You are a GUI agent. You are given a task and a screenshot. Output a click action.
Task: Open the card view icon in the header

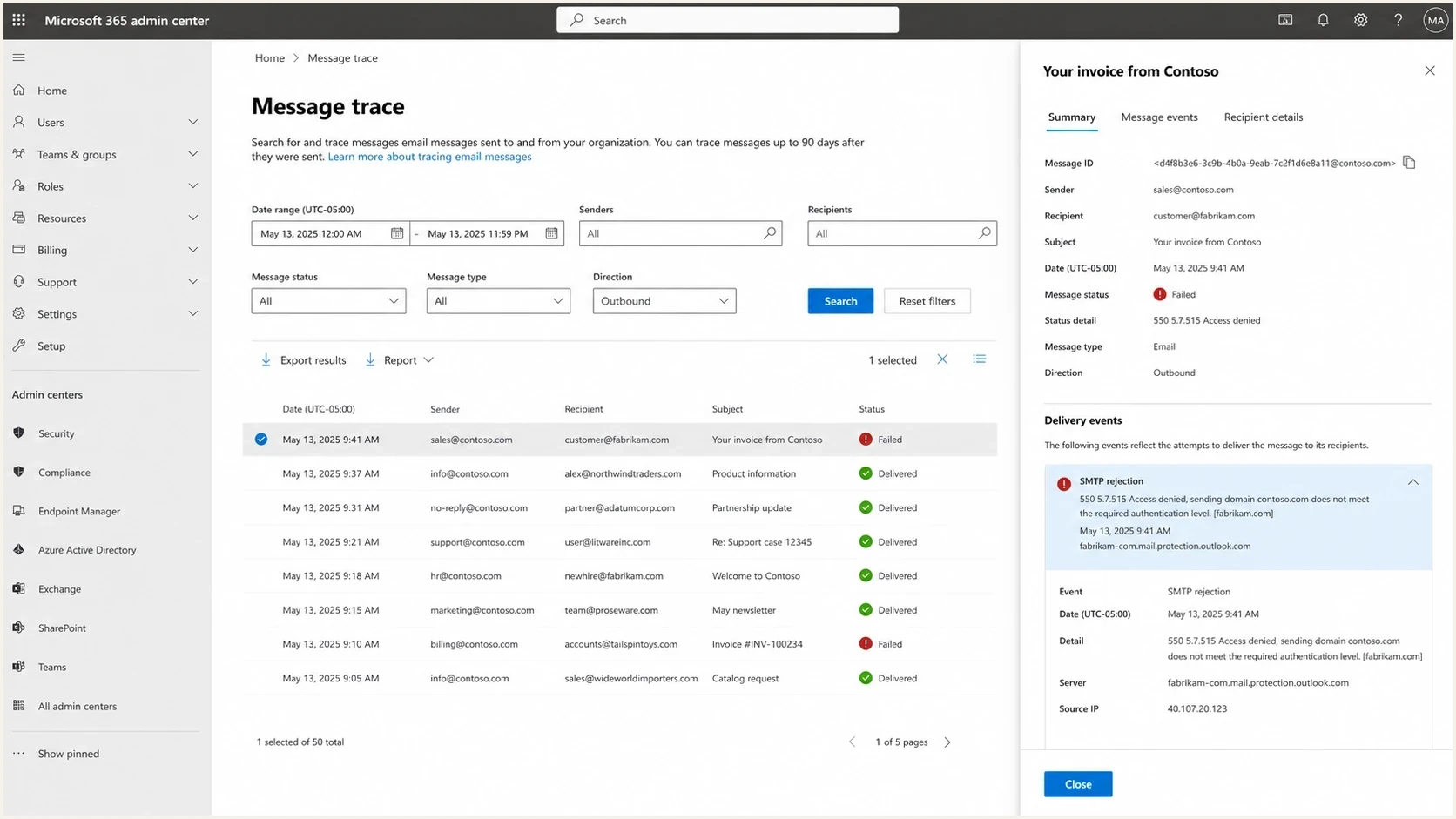click(x=1285, y=20)
